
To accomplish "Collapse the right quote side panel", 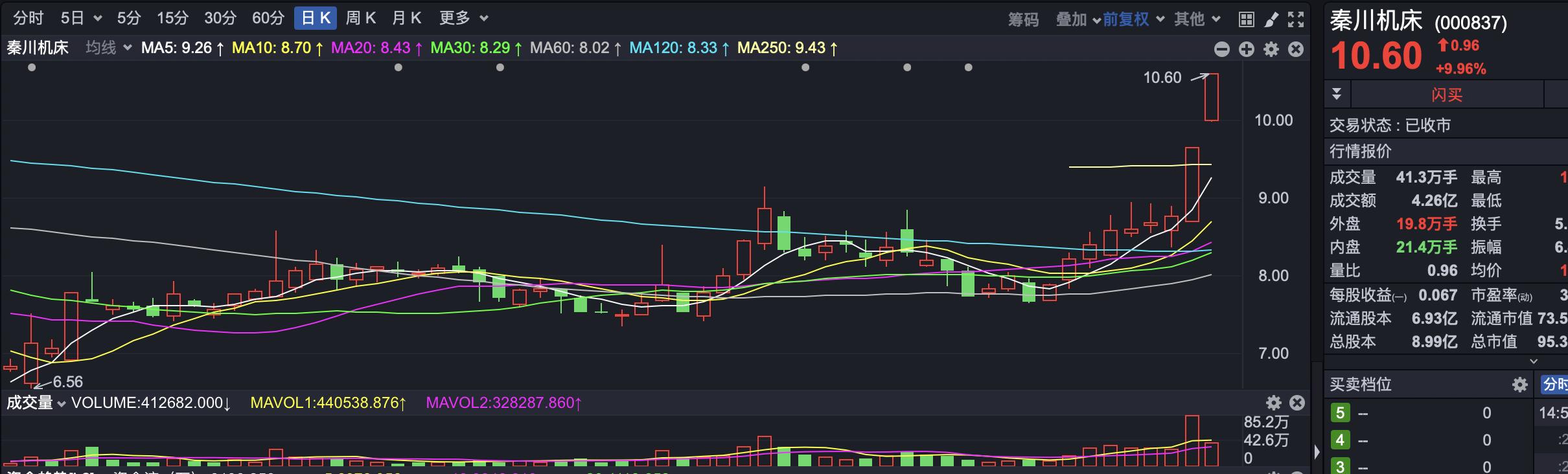I will click(1317, 452).
